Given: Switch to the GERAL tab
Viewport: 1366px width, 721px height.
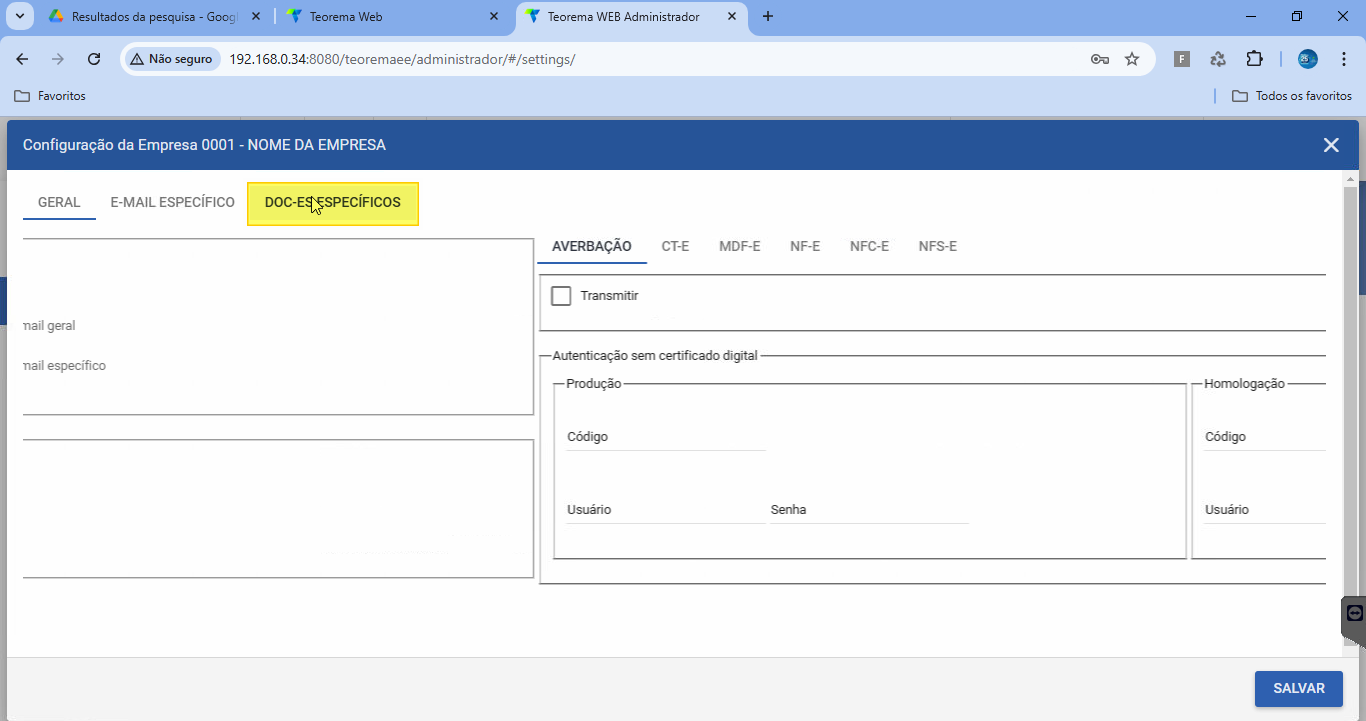Looking at the screenshot, I should [x=59, y=202].
